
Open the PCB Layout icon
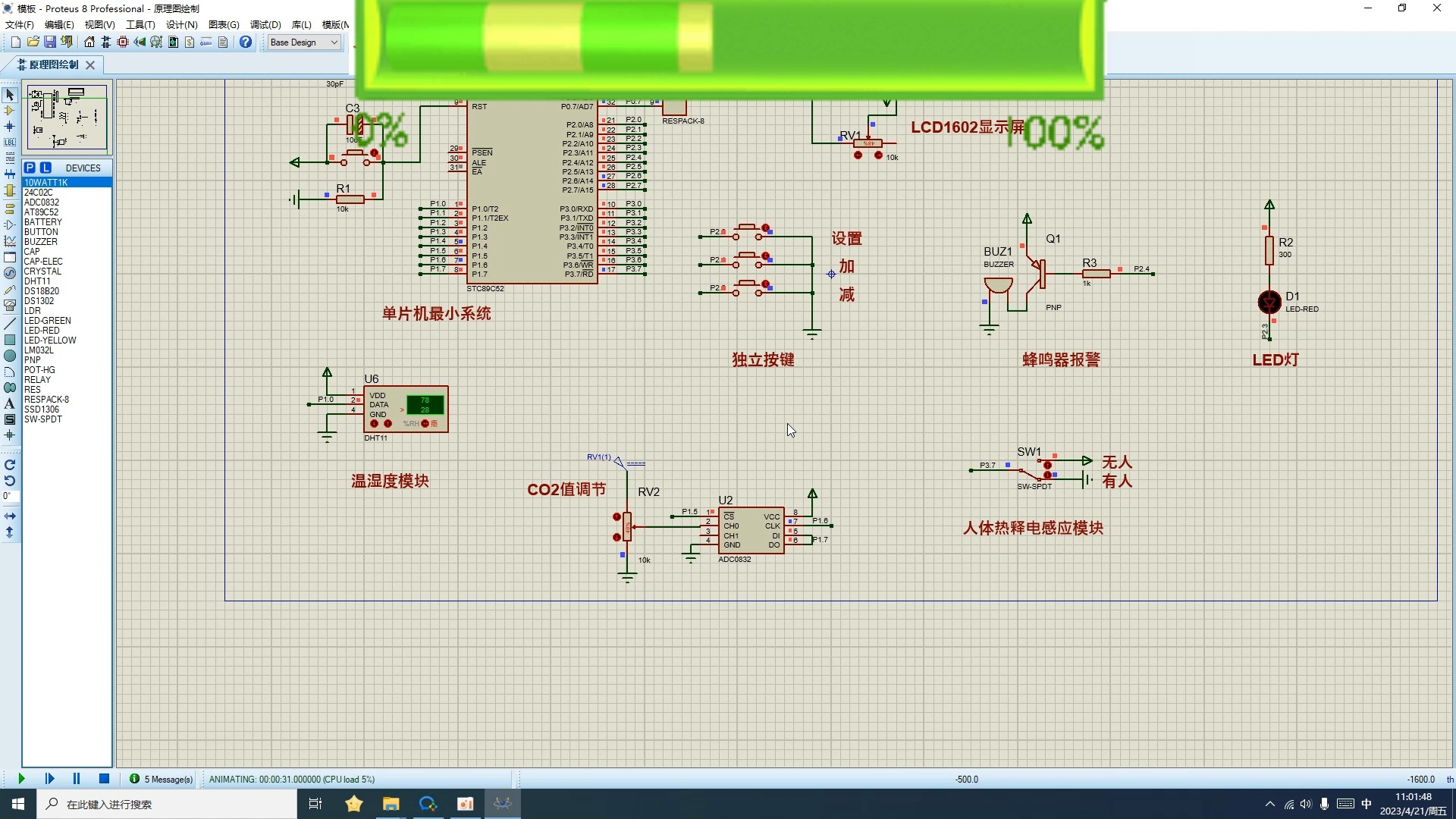coord(122,42)
